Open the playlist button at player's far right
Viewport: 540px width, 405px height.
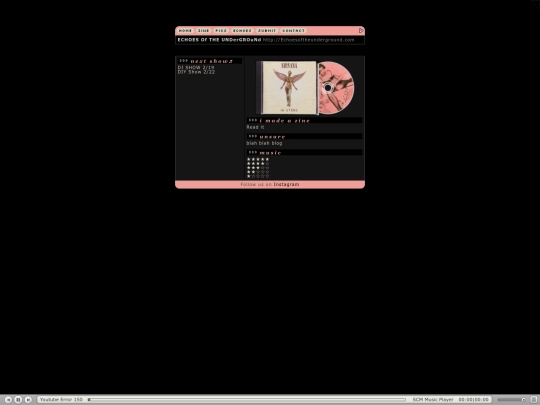[x=533, y=399]
